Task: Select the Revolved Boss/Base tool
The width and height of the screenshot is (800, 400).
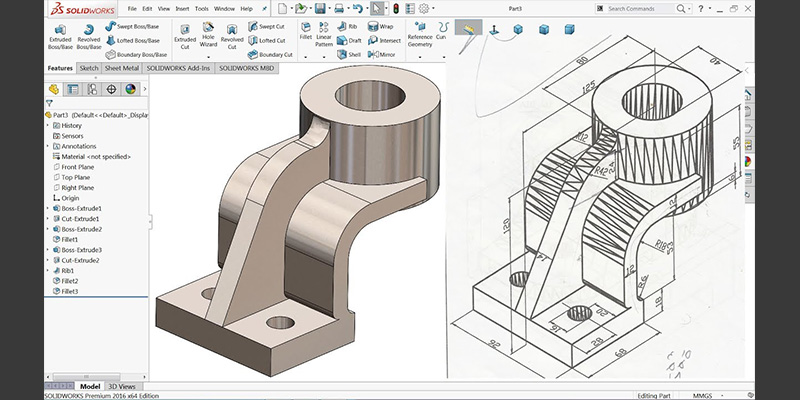Action: click(x=89, y=37)
